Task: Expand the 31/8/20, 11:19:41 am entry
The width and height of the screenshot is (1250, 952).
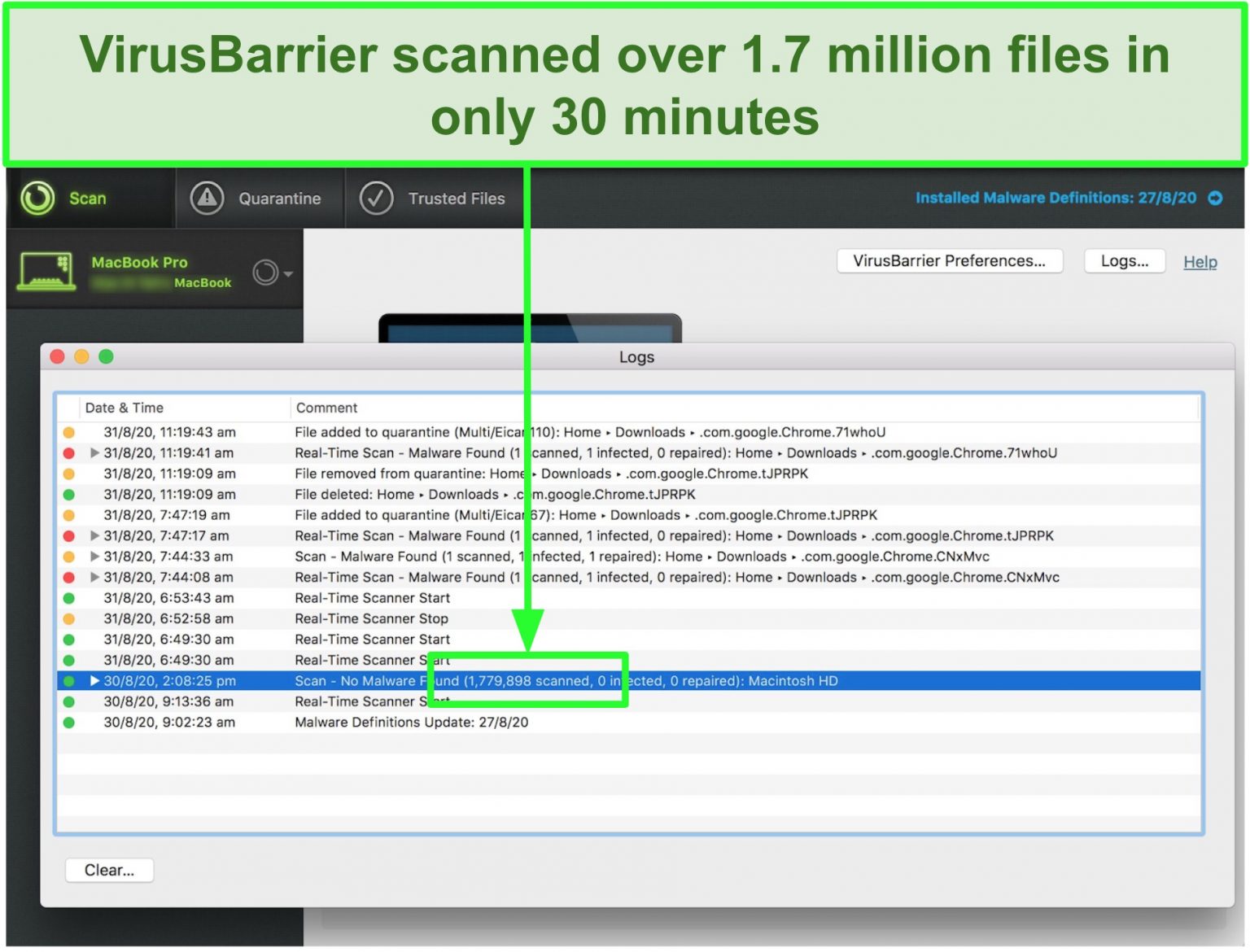Action: [94, 453]
